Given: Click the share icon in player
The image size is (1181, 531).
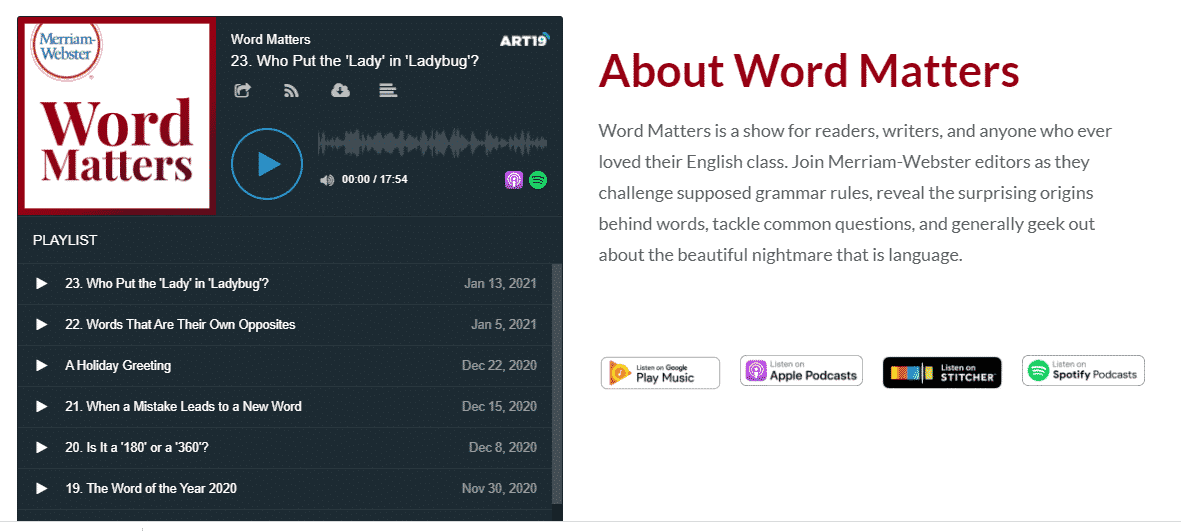Looking at the screenshot, I should coord(242,91).
